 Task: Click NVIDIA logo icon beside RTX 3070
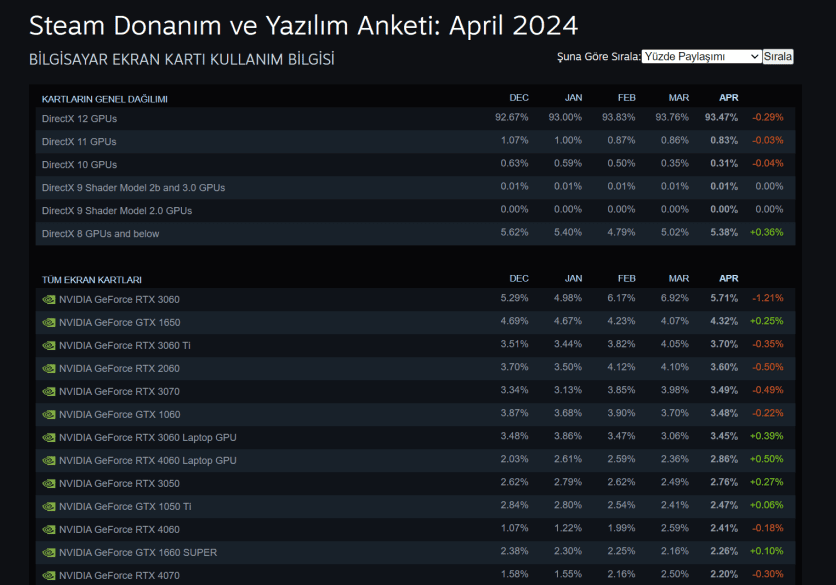pos(48,391)
